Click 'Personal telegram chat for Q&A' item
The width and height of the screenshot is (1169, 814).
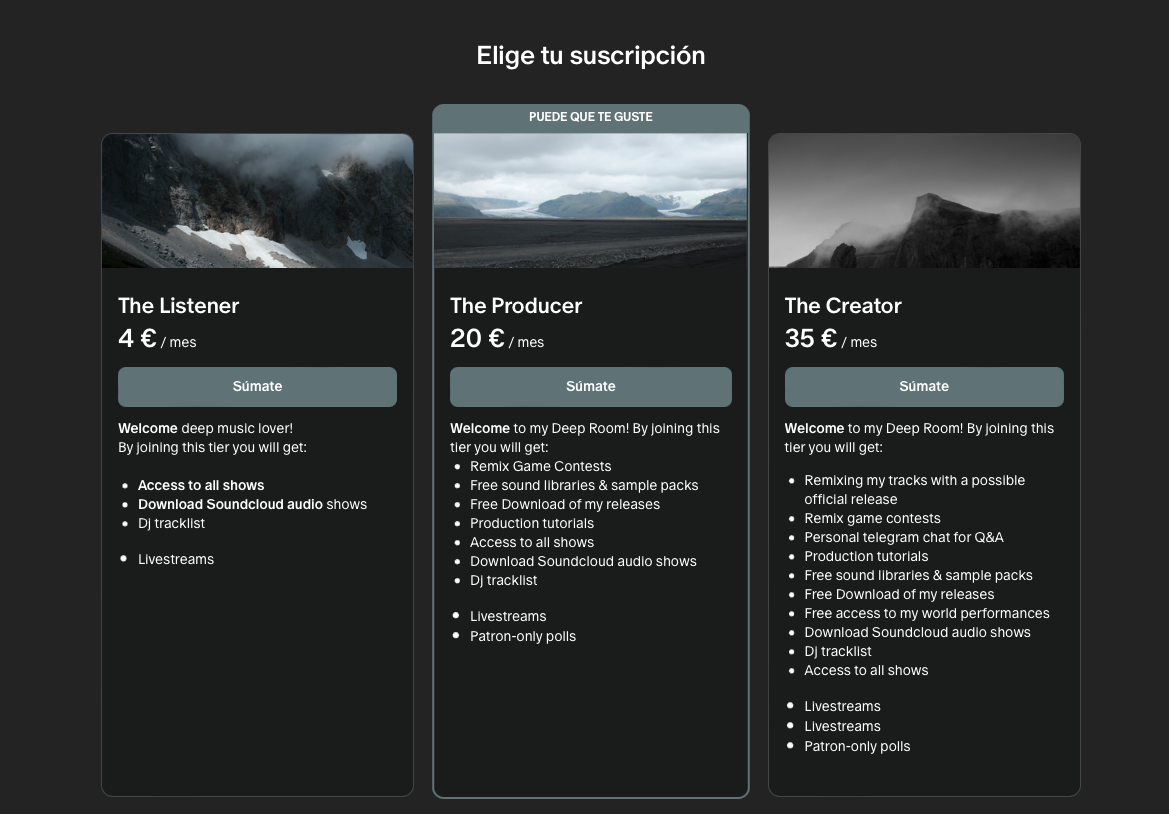tap(903, 537)
